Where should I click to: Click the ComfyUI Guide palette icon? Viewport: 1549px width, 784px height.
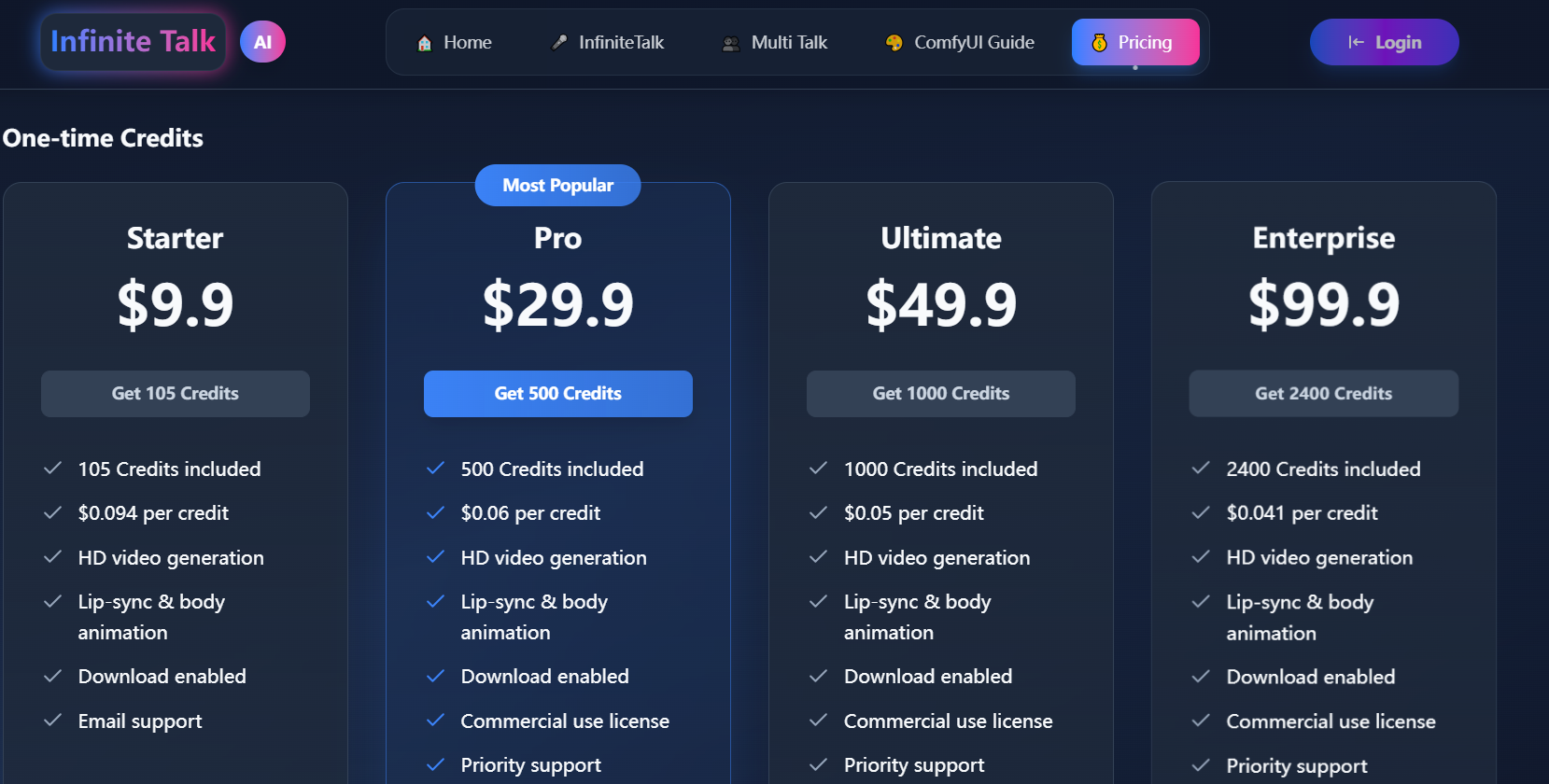point(894,42)
